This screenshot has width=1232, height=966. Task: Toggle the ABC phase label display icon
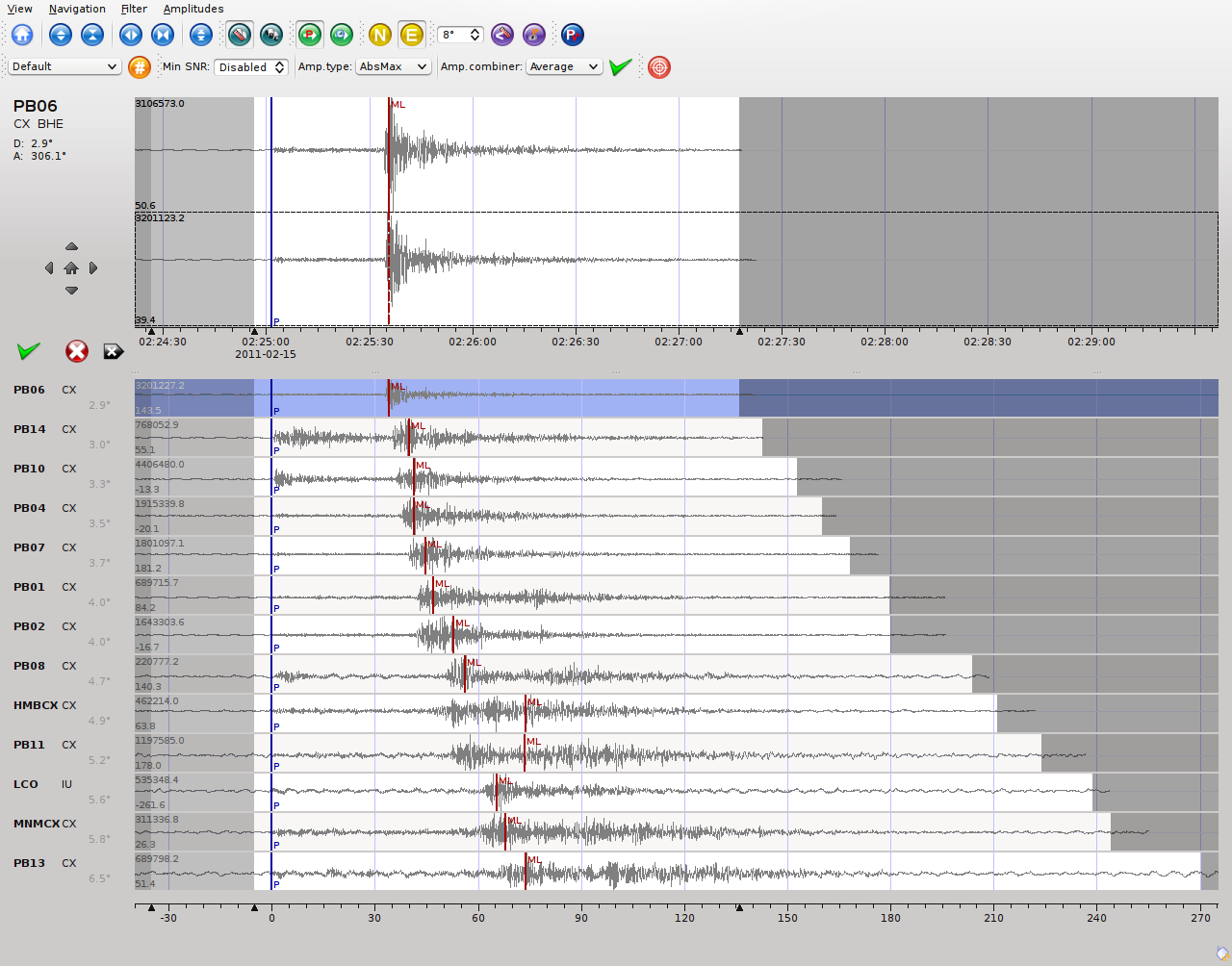click(x=271, y=35)
